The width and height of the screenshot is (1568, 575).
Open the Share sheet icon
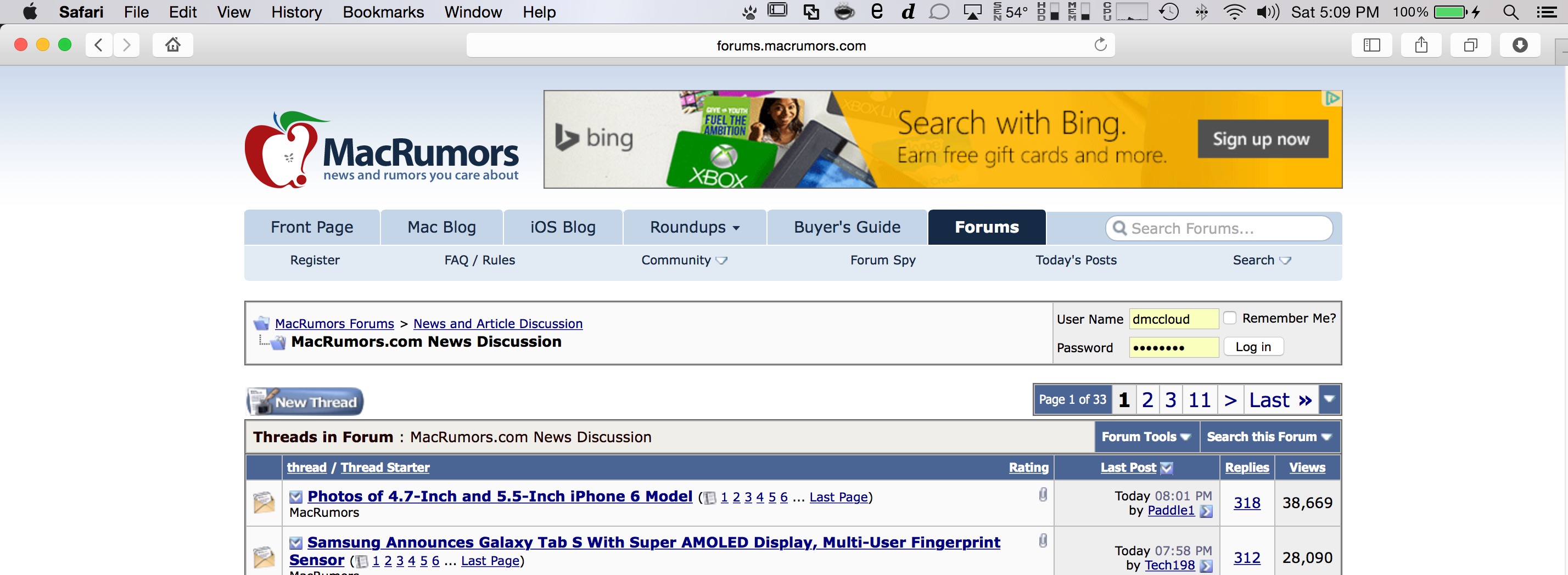[x=1421, y=45]
